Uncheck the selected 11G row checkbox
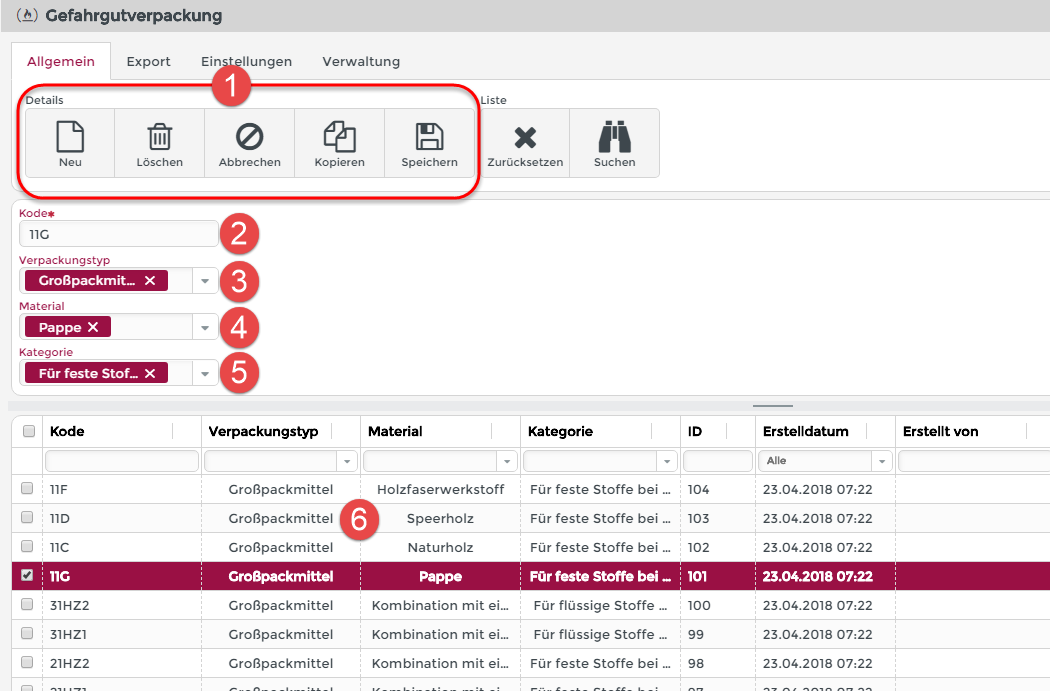The height and width of the screenshot is (691, 1050). pos(29,576)
